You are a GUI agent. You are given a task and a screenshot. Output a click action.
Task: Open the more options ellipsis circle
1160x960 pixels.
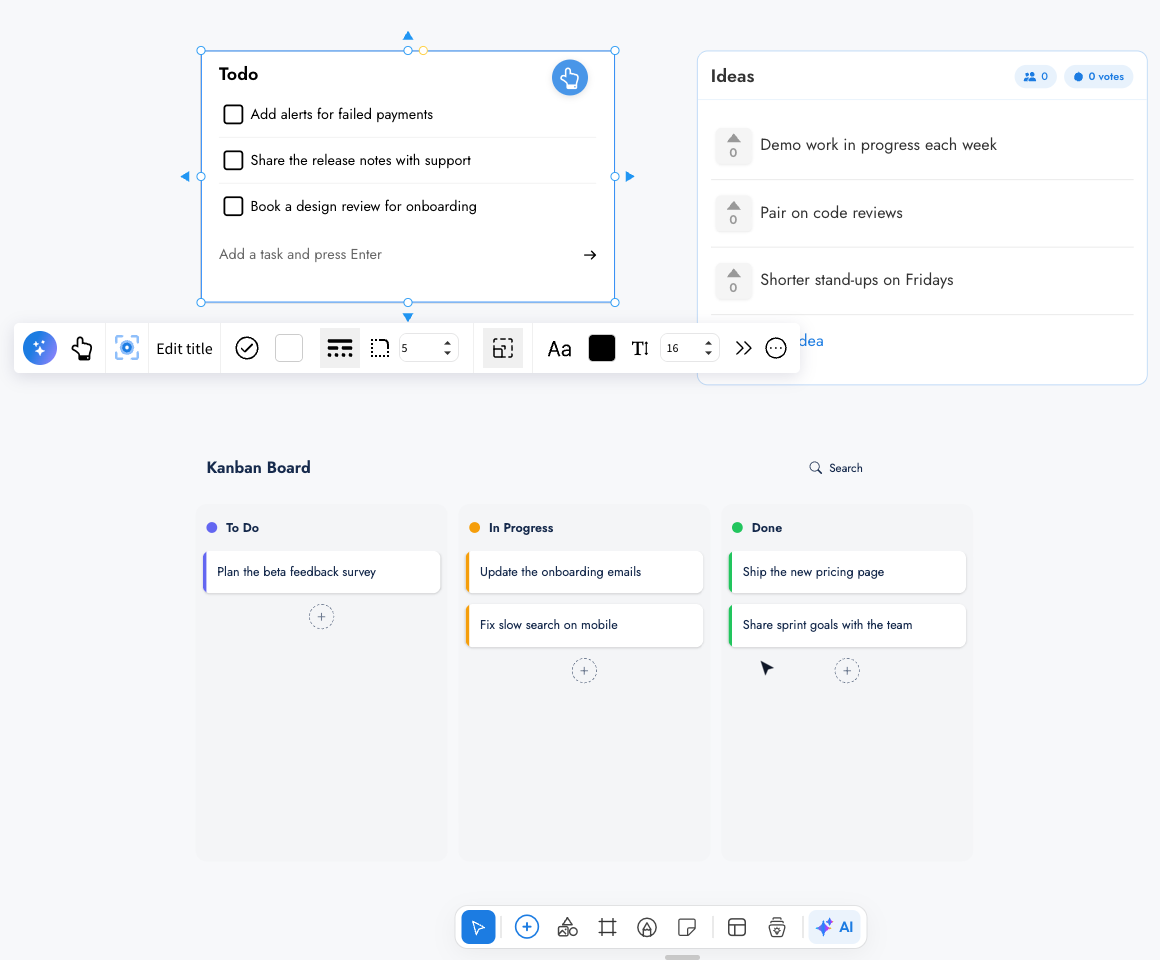tap(775, 348)
